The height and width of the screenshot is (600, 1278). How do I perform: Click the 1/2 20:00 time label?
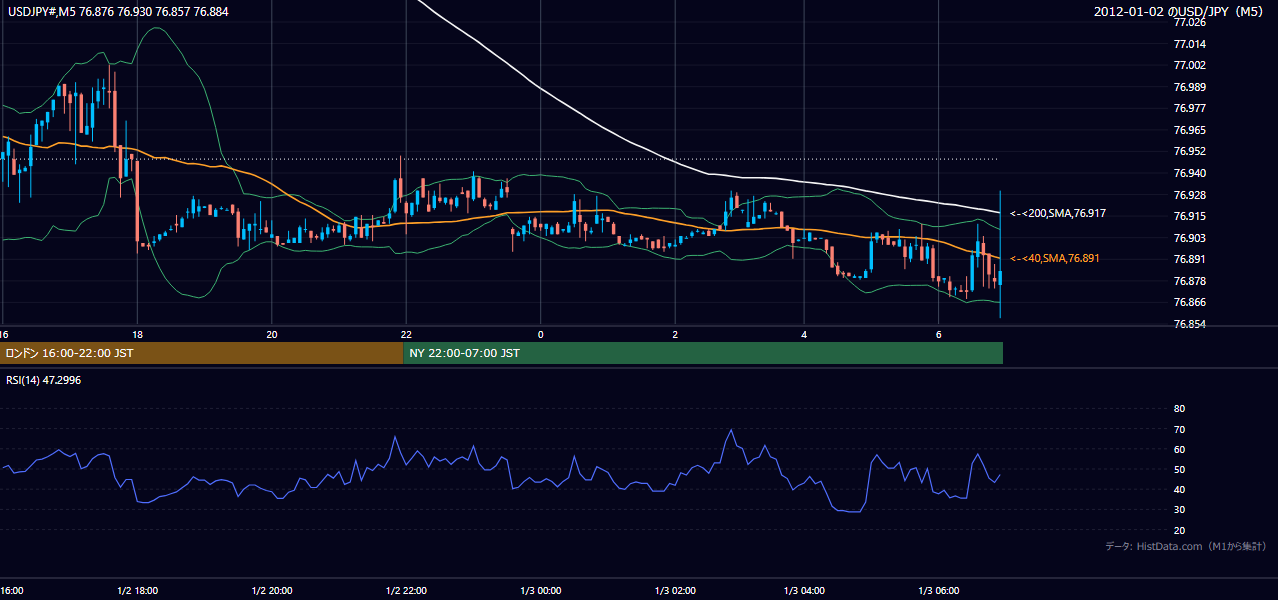(x=273, y=590)
